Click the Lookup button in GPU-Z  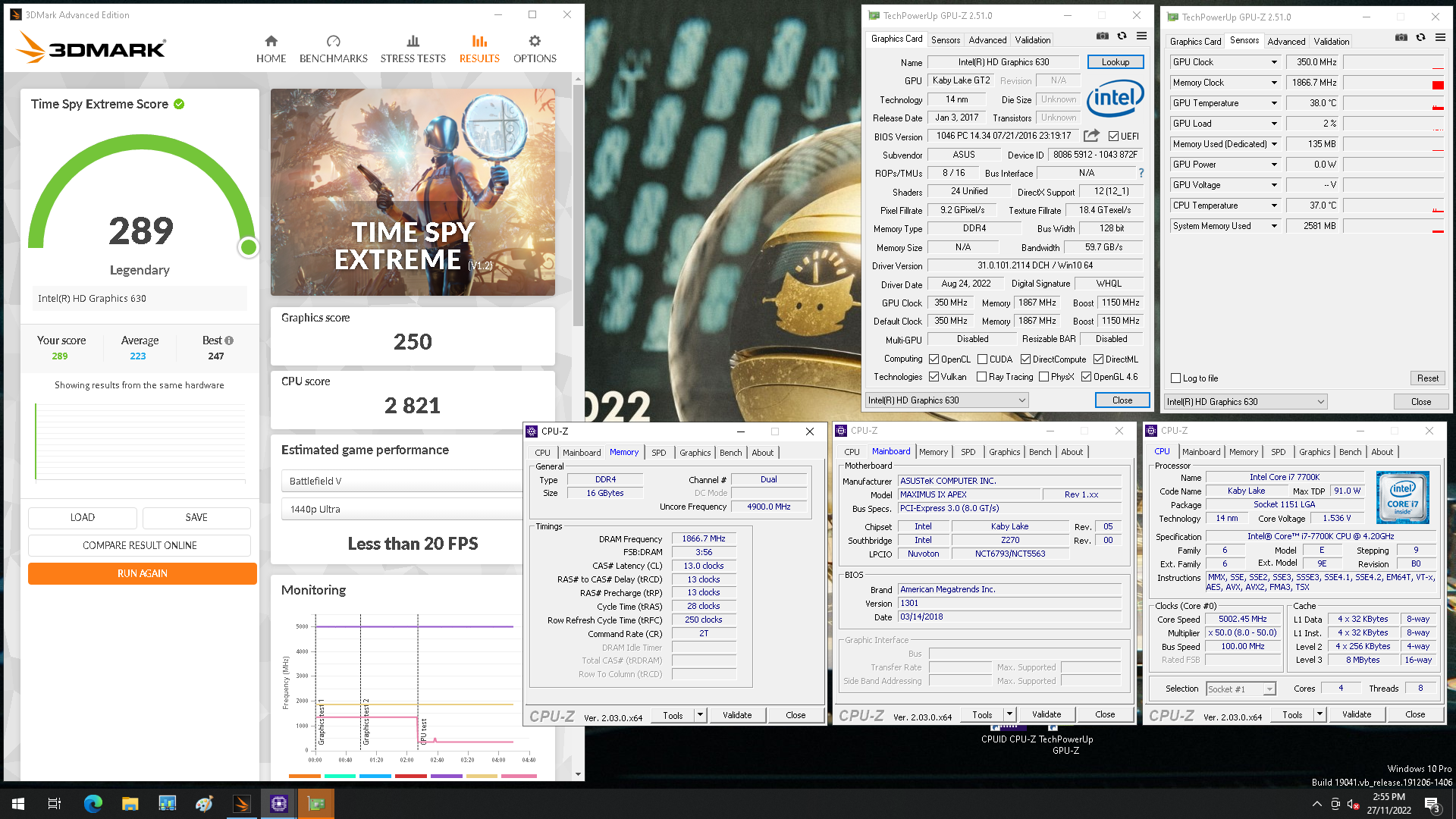click(1116, 62)
